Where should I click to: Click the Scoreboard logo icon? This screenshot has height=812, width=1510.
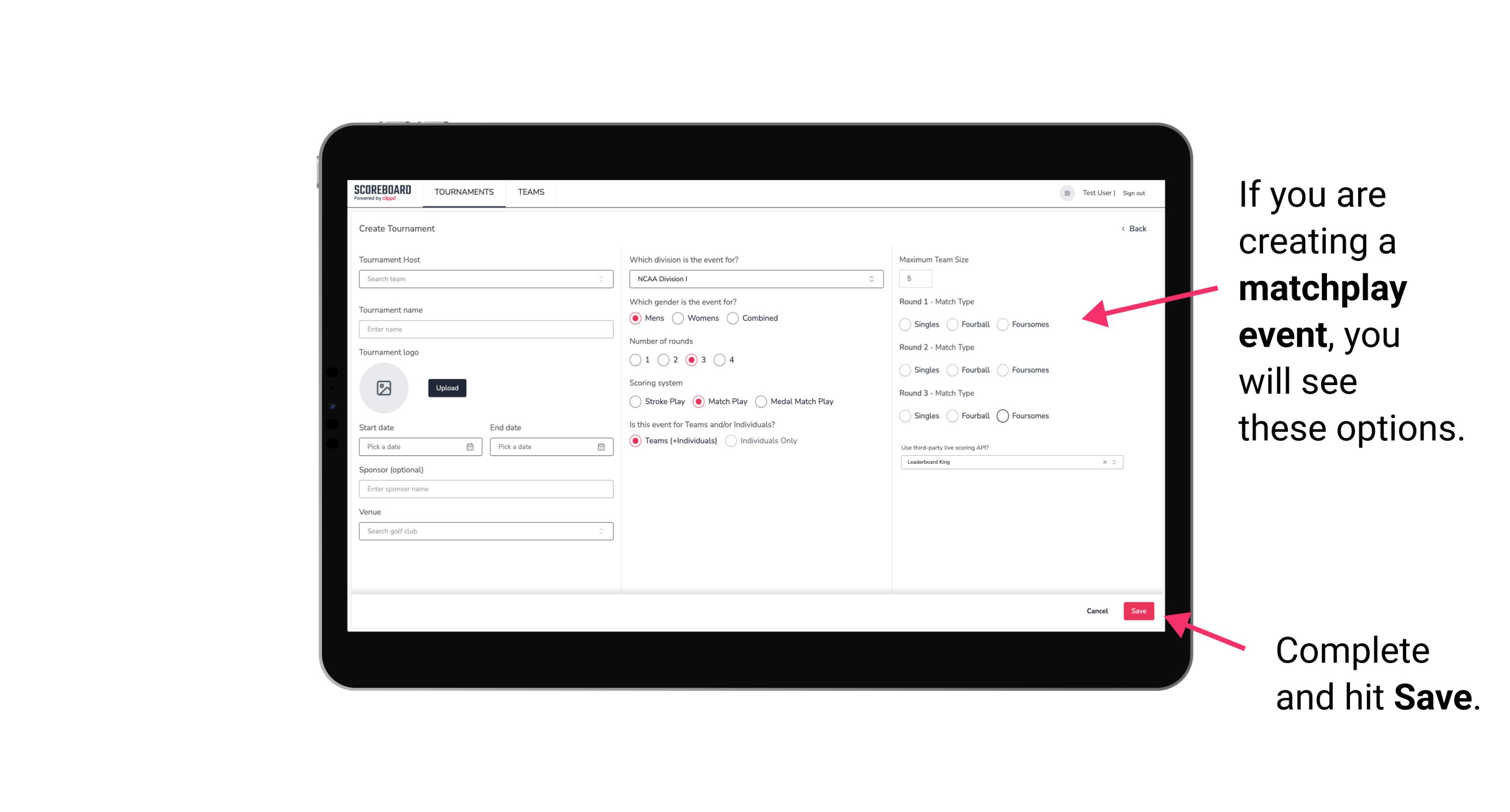(x=384, y=193)
